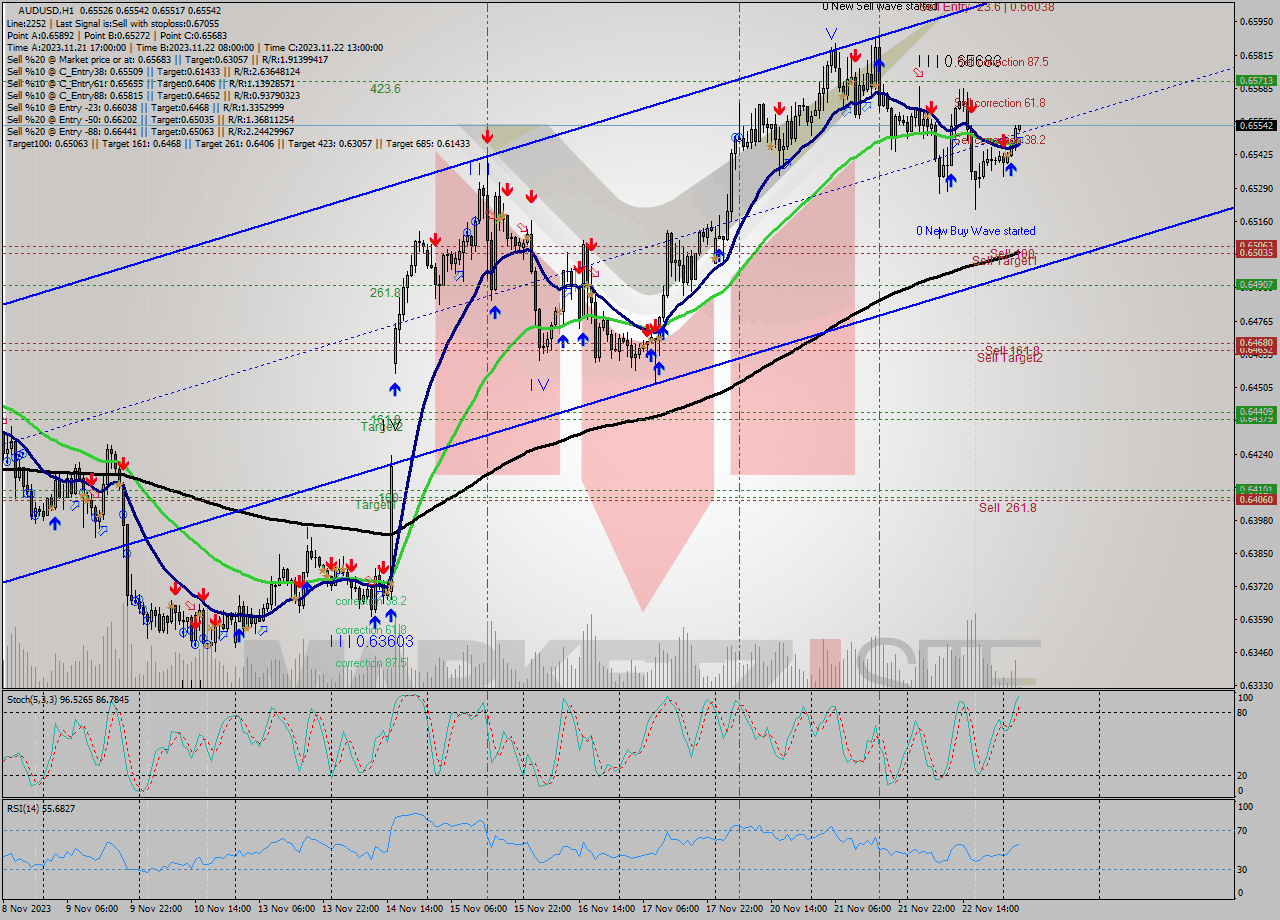Click the green price tag 0.64907
Viewport: 1280px width, 920px height.
(1256, 284)
